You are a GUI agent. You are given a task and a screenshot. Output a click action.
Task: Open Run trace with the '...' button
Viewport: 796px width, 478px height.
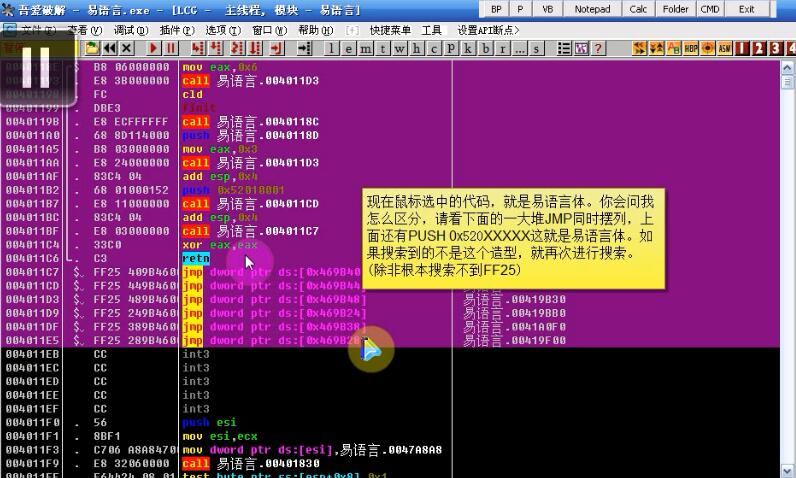pos(519,48)
